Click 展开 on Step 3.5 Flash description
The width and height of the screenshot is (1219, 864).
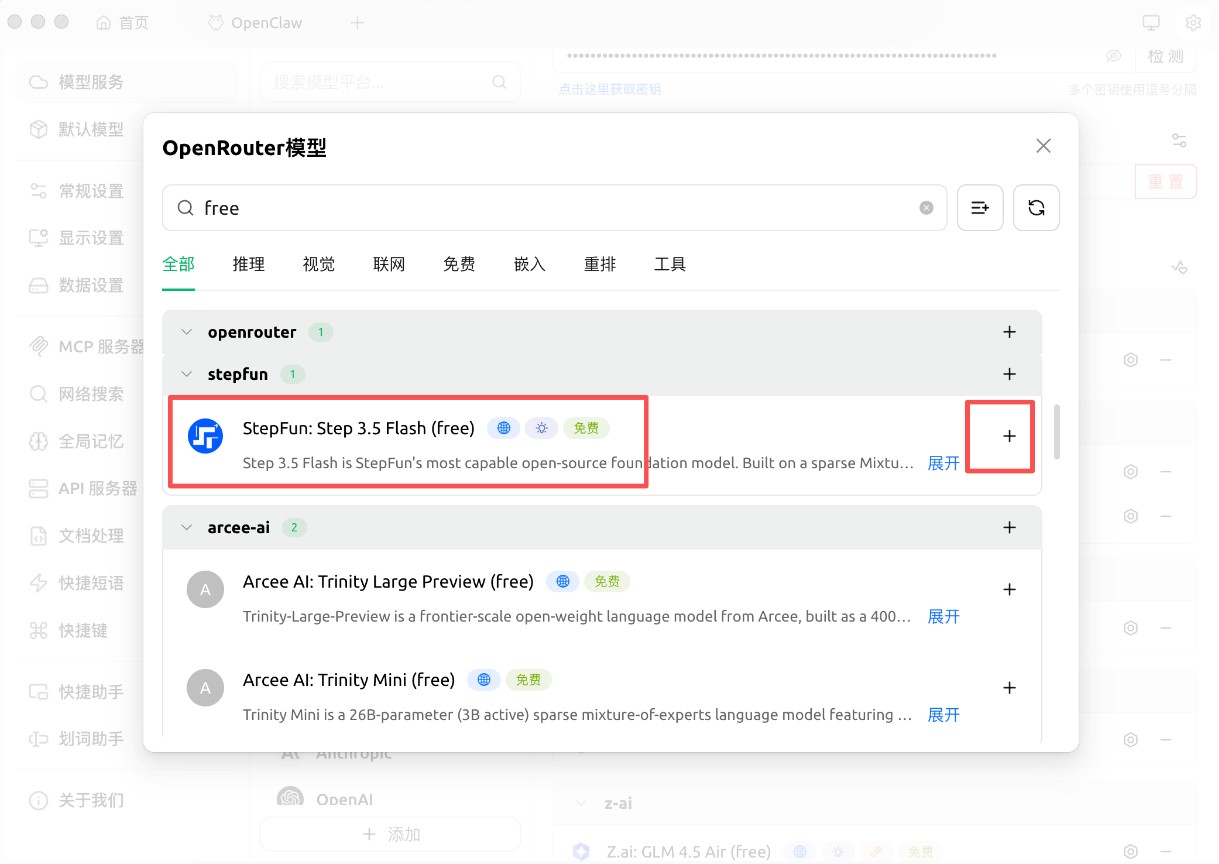(x=943, y=463)
